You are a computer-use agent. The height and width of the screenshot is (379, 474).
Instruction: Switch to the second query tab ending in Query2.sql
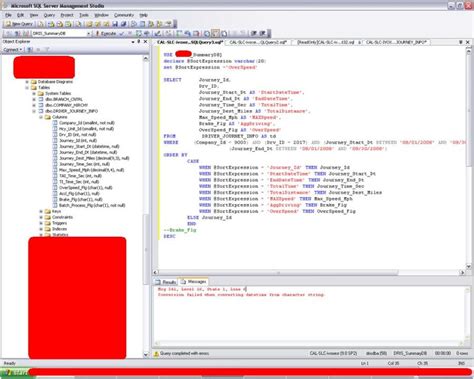[259, 42]
